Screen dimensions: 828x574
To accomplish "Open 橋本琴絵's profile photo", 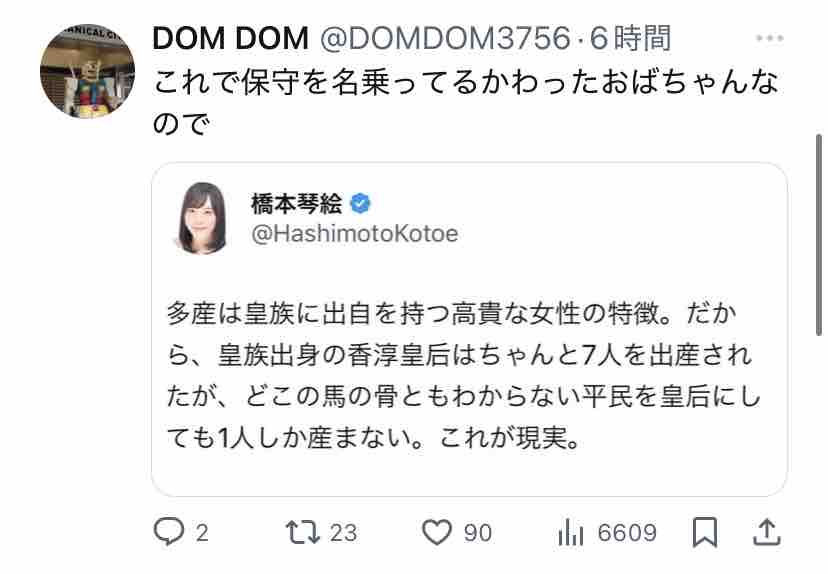I will pos(201,218).
